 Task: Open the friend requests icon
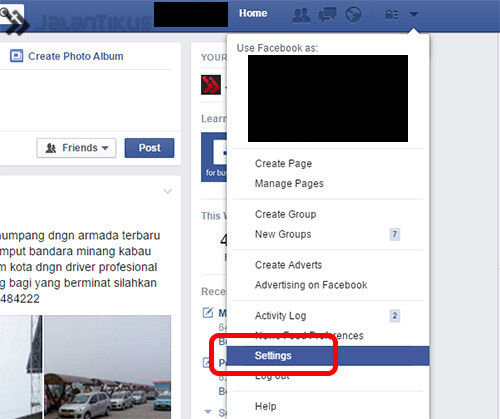[x=301, y=14]
